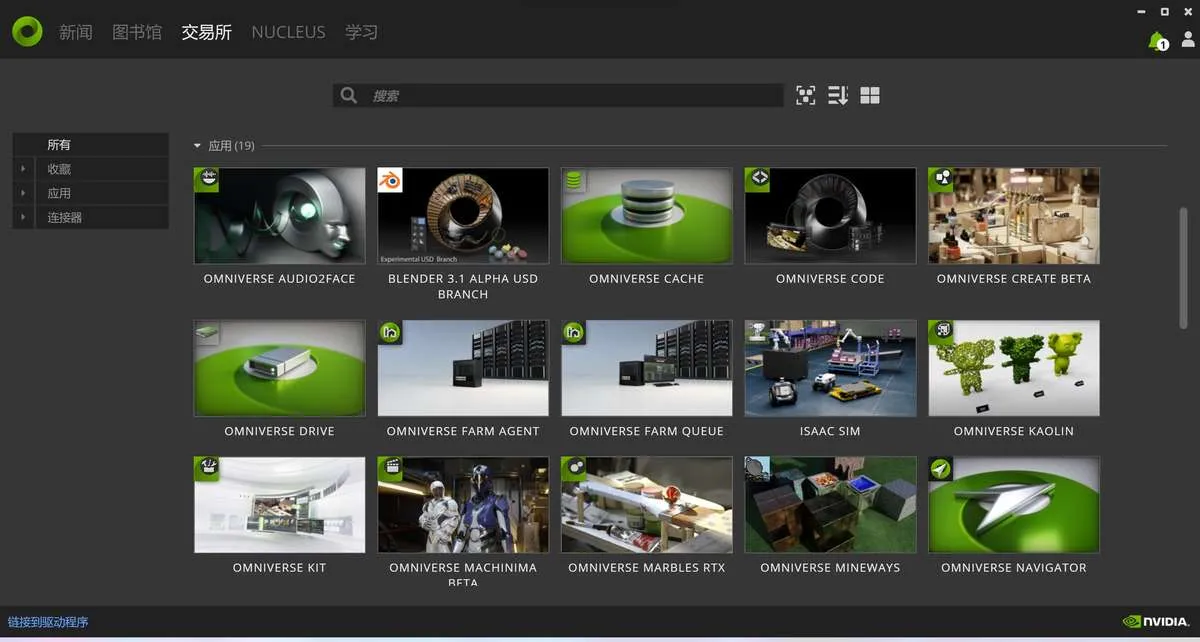Click BLENDER 3.1 ALPHA USD BRANCH label
This screenshot has width=1200, height=642.
tap(463, 287)
